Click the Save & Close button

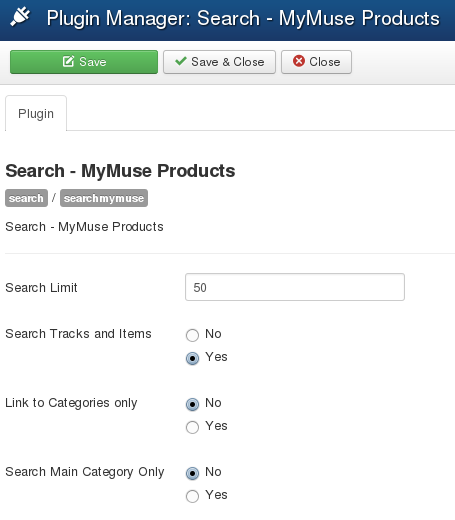219,62
